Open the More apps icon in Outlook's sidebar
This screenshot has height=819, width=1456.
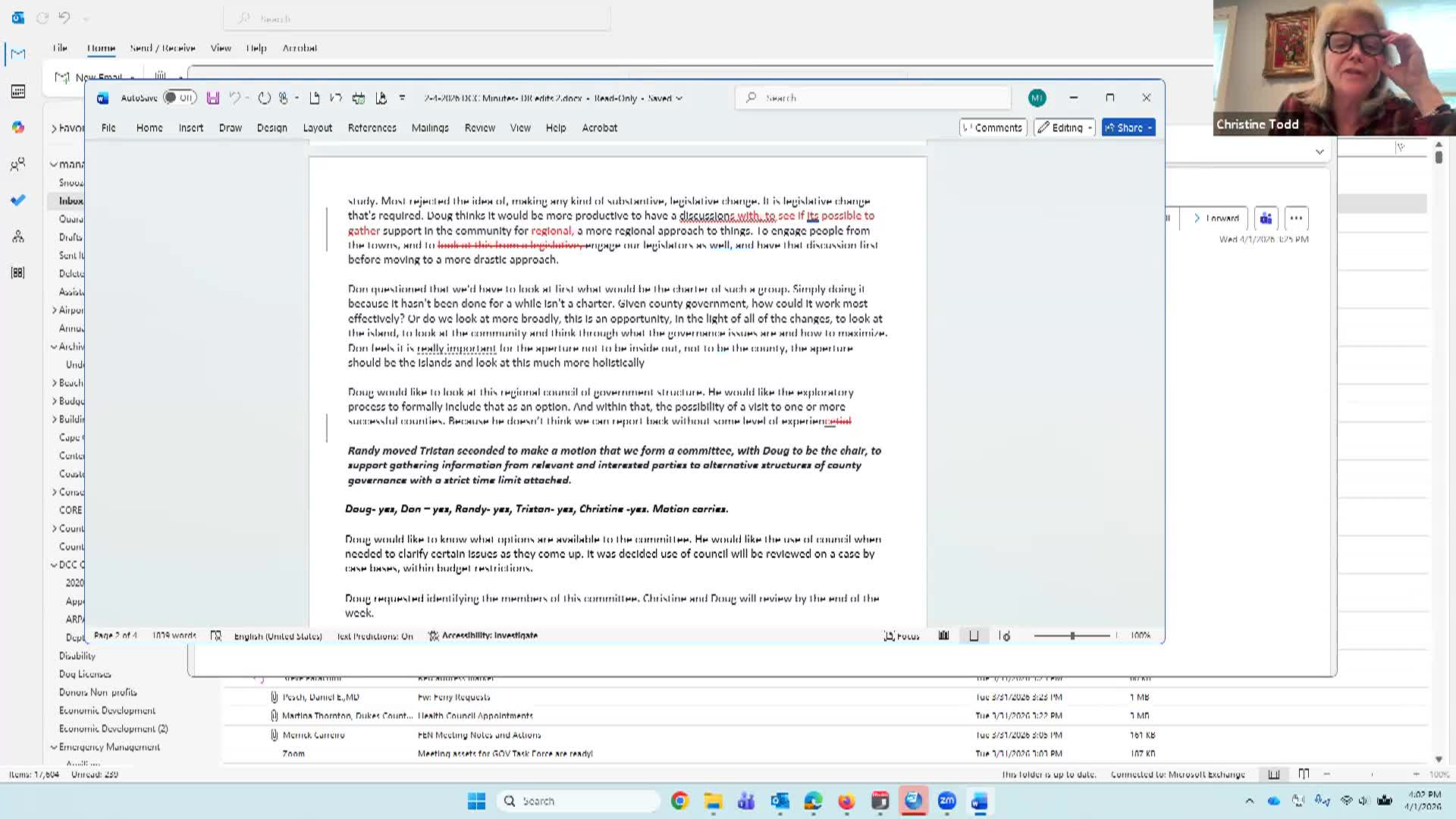click(18, 273)
